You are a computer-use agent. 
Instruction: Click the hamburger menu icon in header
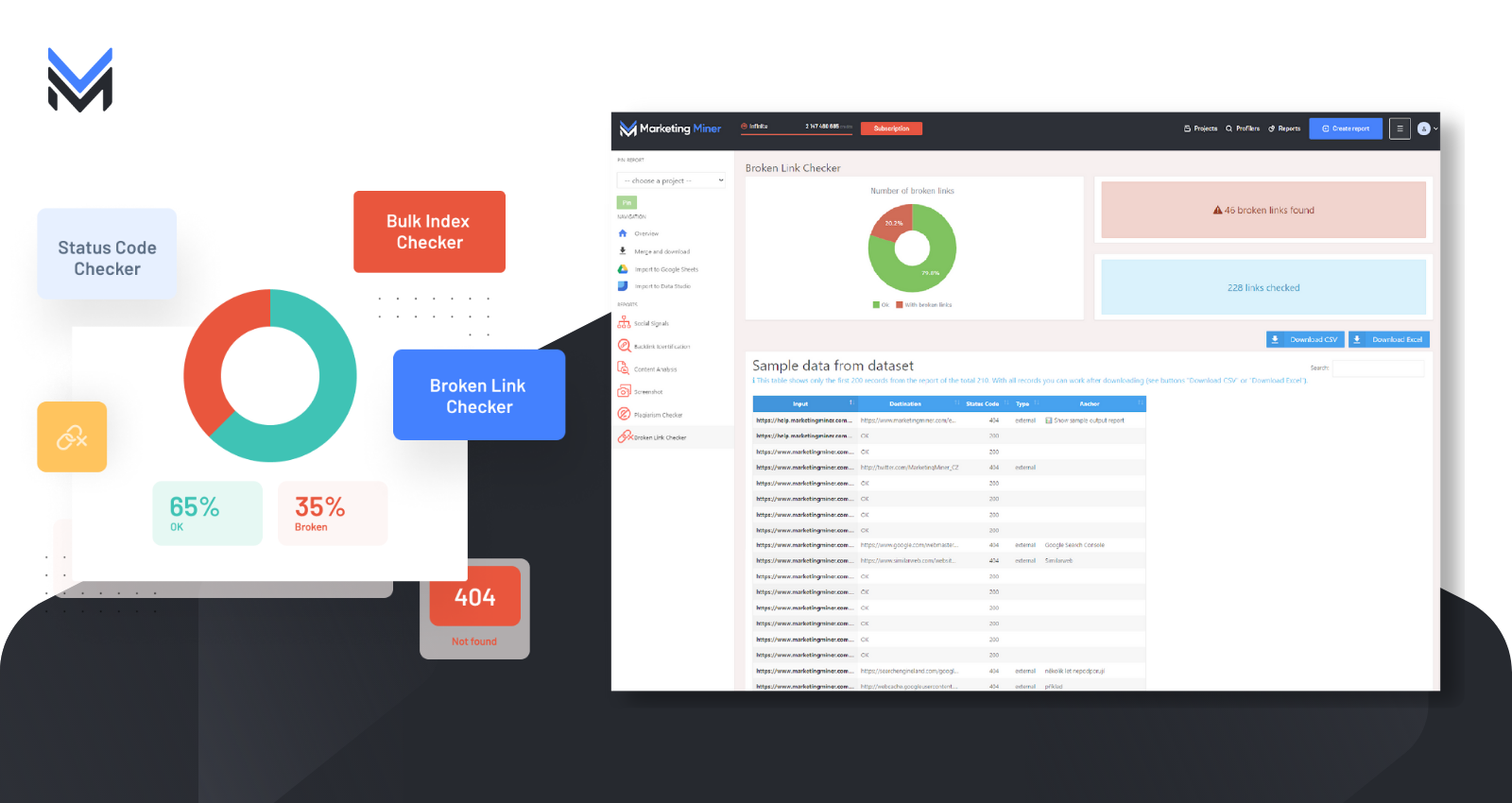1400,128
